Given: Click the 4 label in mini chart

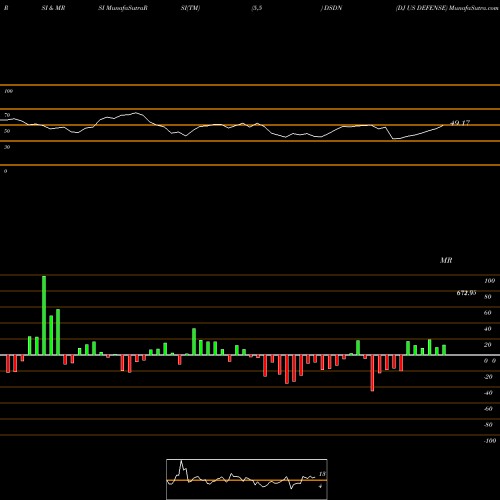Looking at the screenshot, I should [320, 486].
